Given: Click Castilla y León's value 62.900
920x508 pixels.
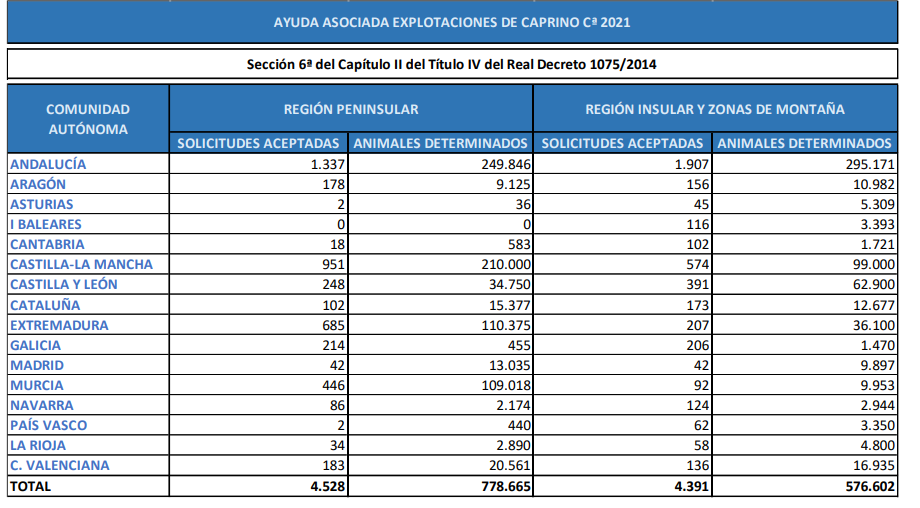Looking at the screenshot, I should pos(874,284).
